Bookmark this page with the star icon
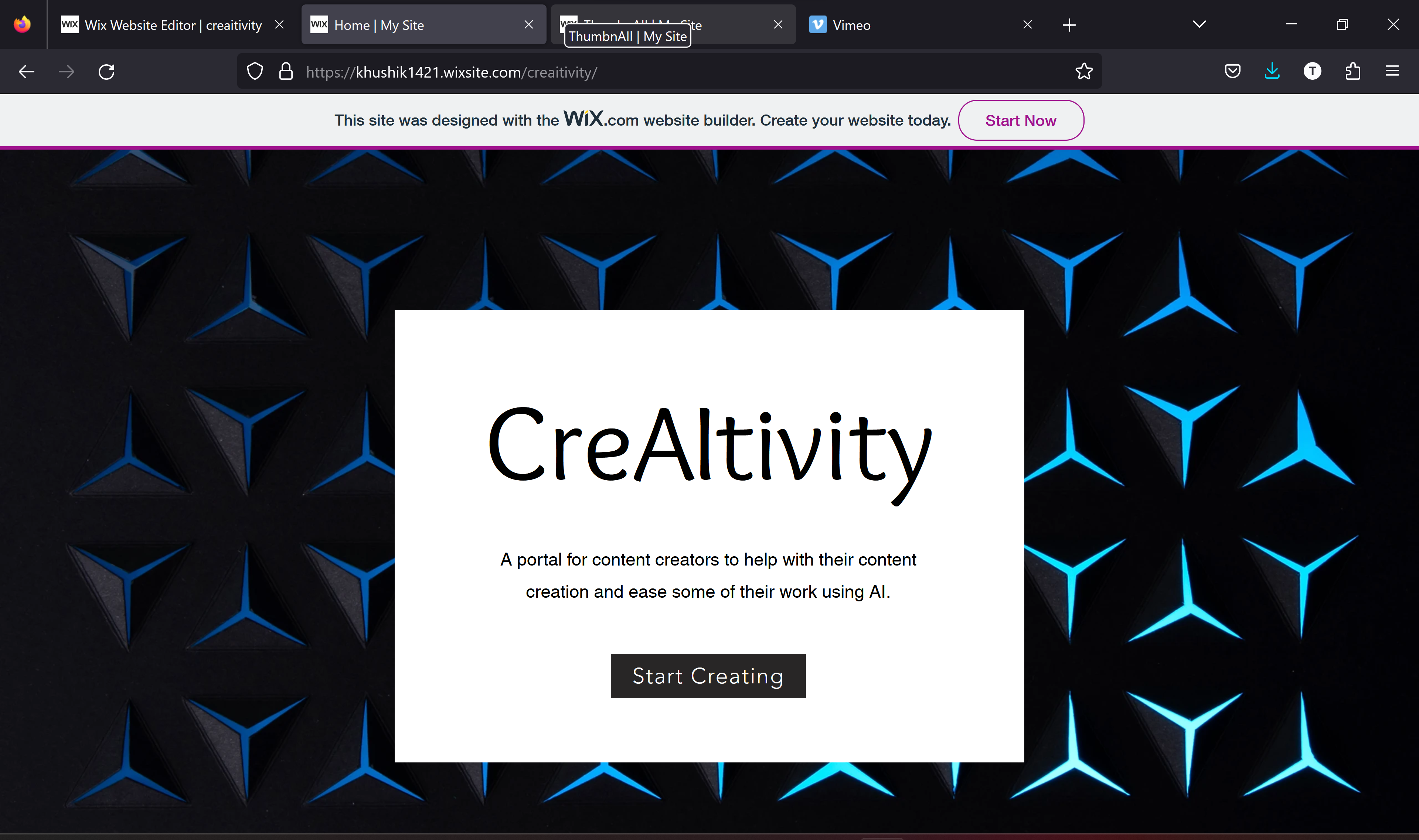The height and width of the screenshot is (840, 1419). pyautogui.click(x=1084, y=72)
